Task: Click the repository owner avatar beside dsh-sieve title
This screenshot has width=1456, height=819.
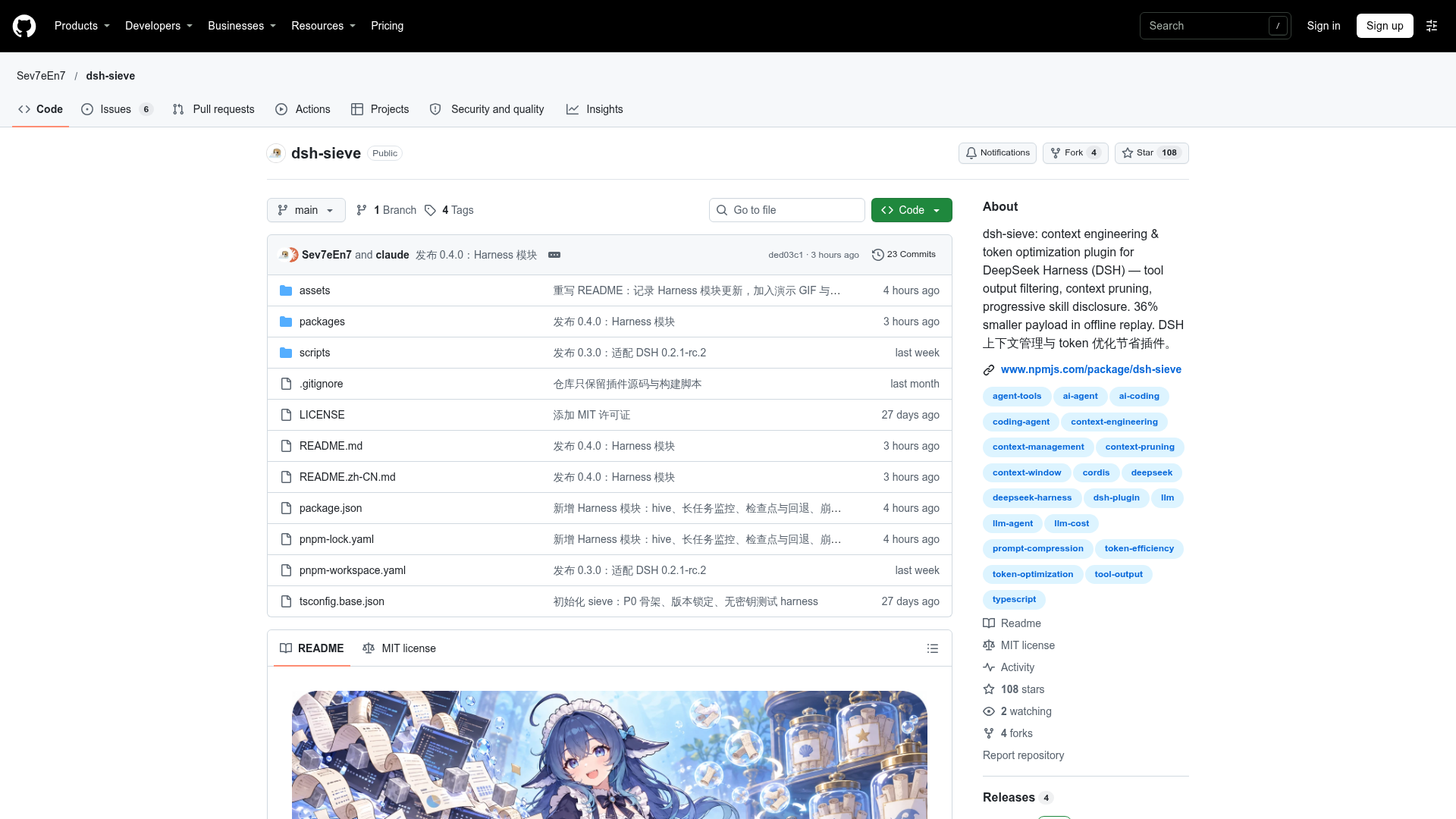Action: [x=276, y=153]
